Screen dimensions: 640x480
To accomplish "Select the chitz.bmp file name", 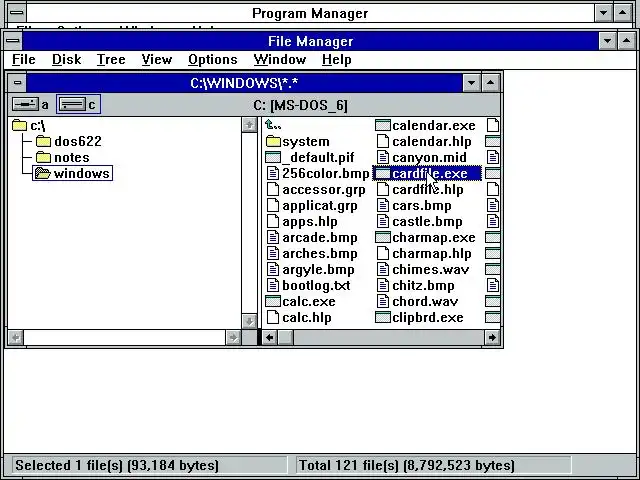I will (423, 285).
